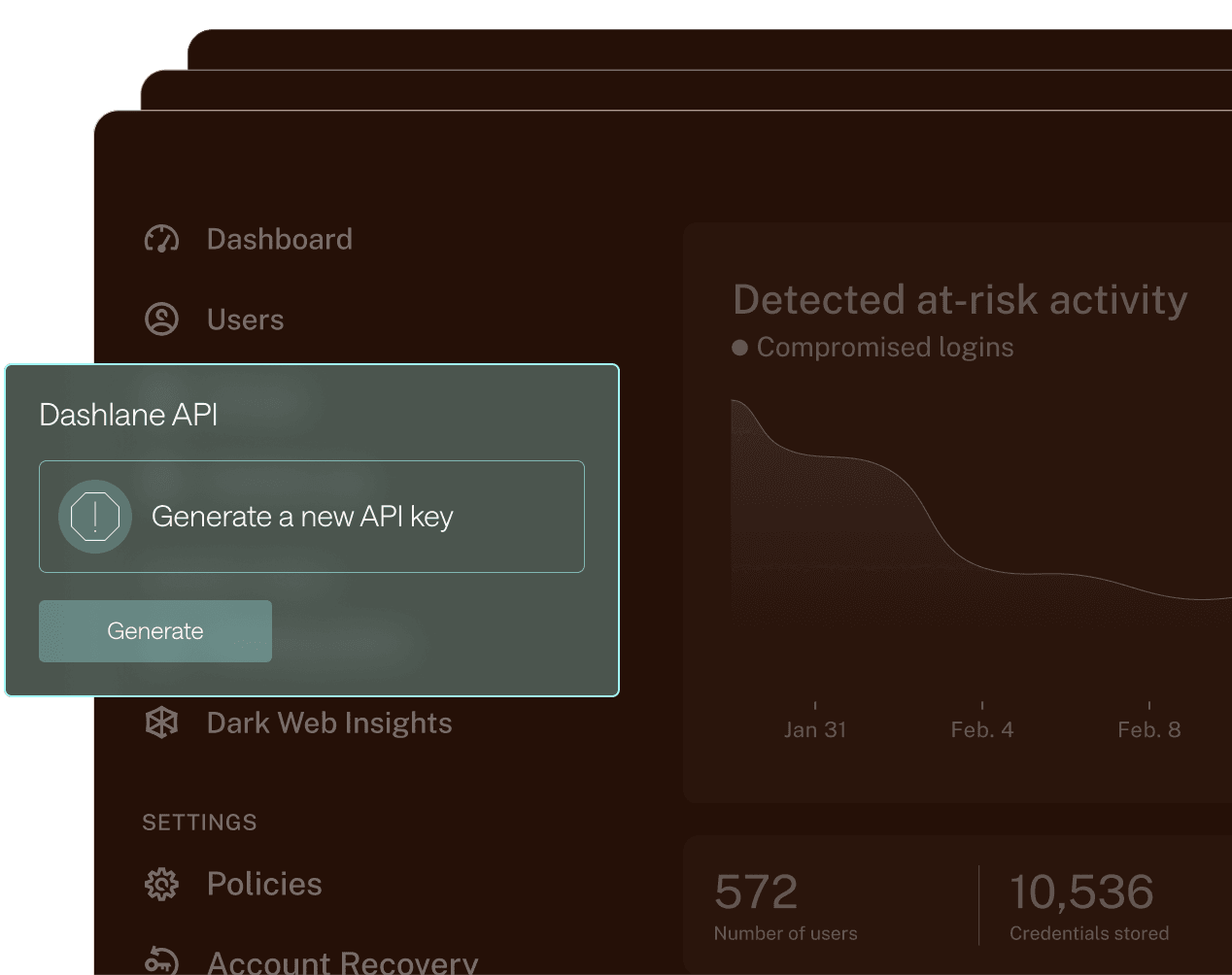Select Account Recovery in sidebar
The image size is (1232, 975).
pos(342,963)
